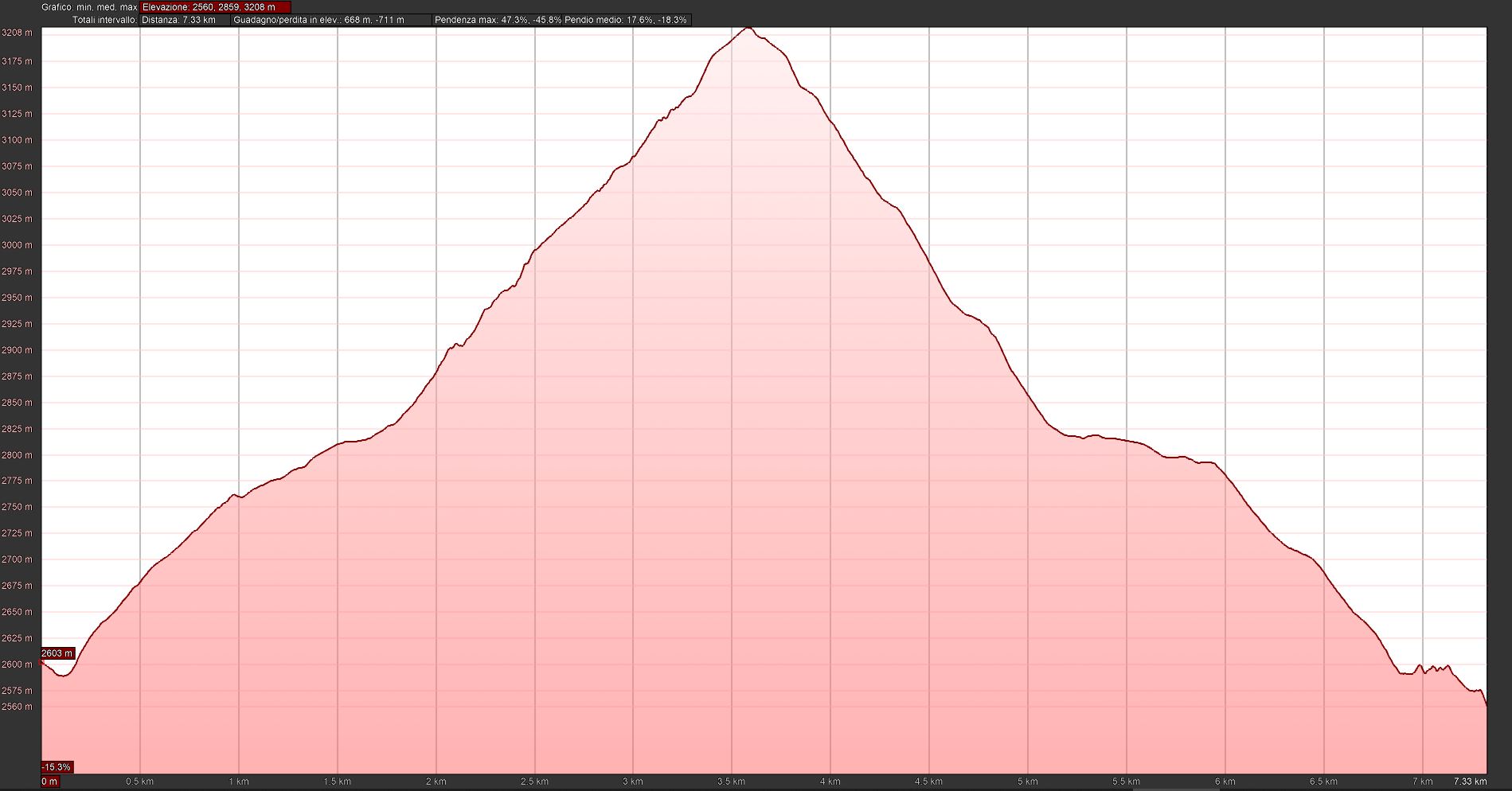Click the 1 km tick on distance axis

click(239, 781)
